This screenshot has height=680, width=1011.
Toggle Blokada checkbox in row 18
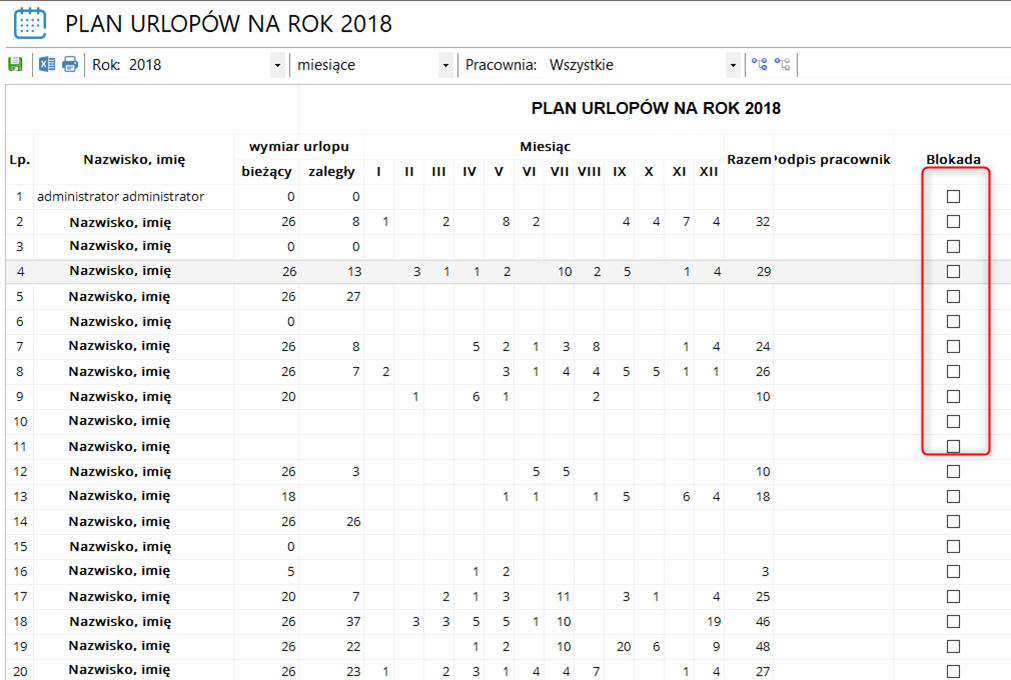[x=953, y=621]
